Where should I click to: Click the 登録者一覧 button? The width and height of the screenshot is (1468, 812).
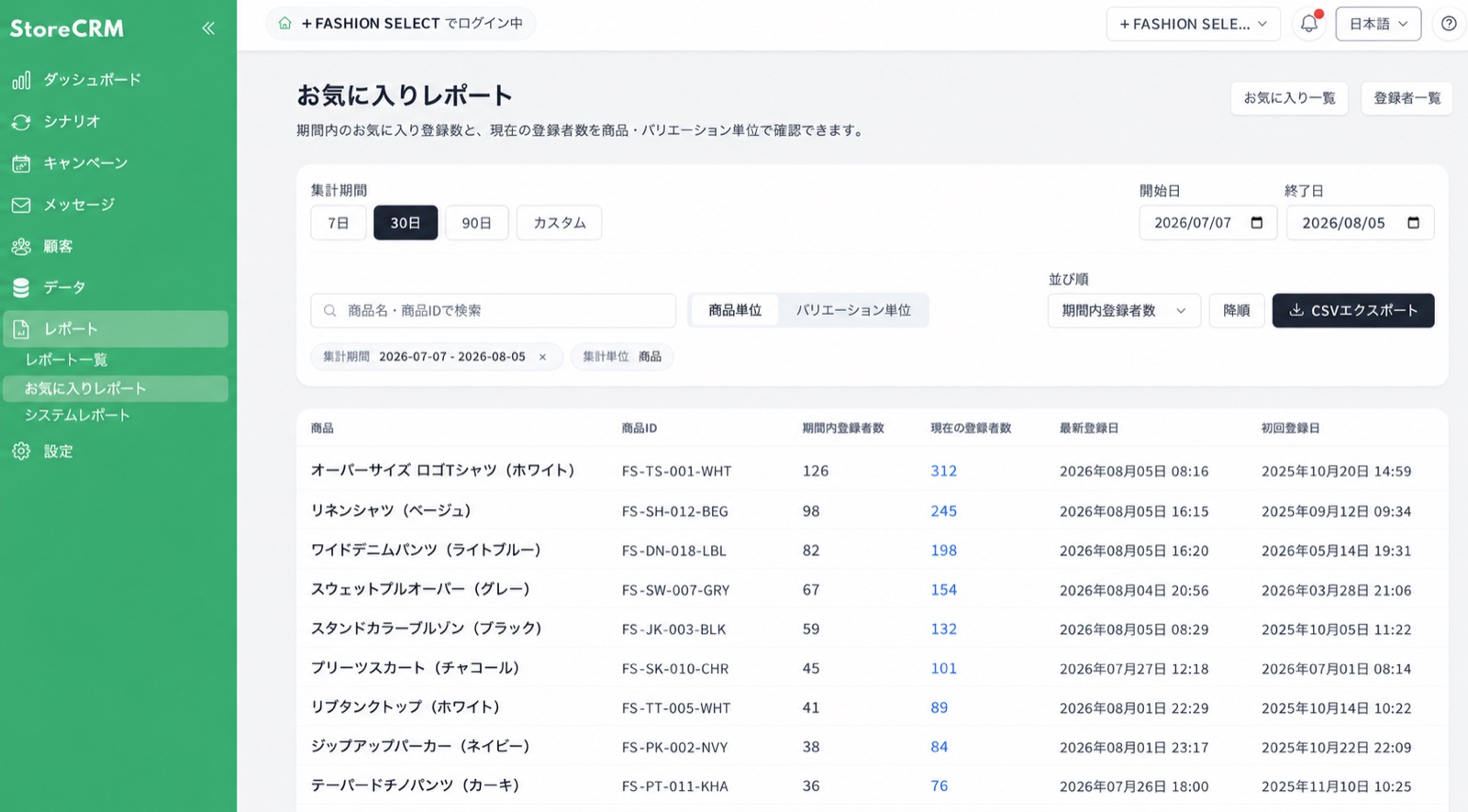[x=1407, y=98]
